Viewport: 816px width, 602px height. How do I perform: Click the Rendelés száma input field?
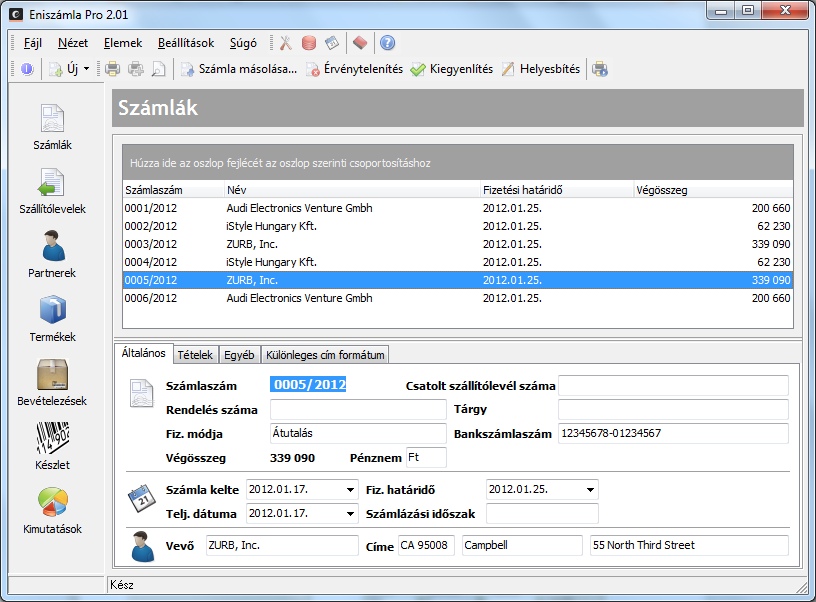pyautogui.click(x=358, y=410)
